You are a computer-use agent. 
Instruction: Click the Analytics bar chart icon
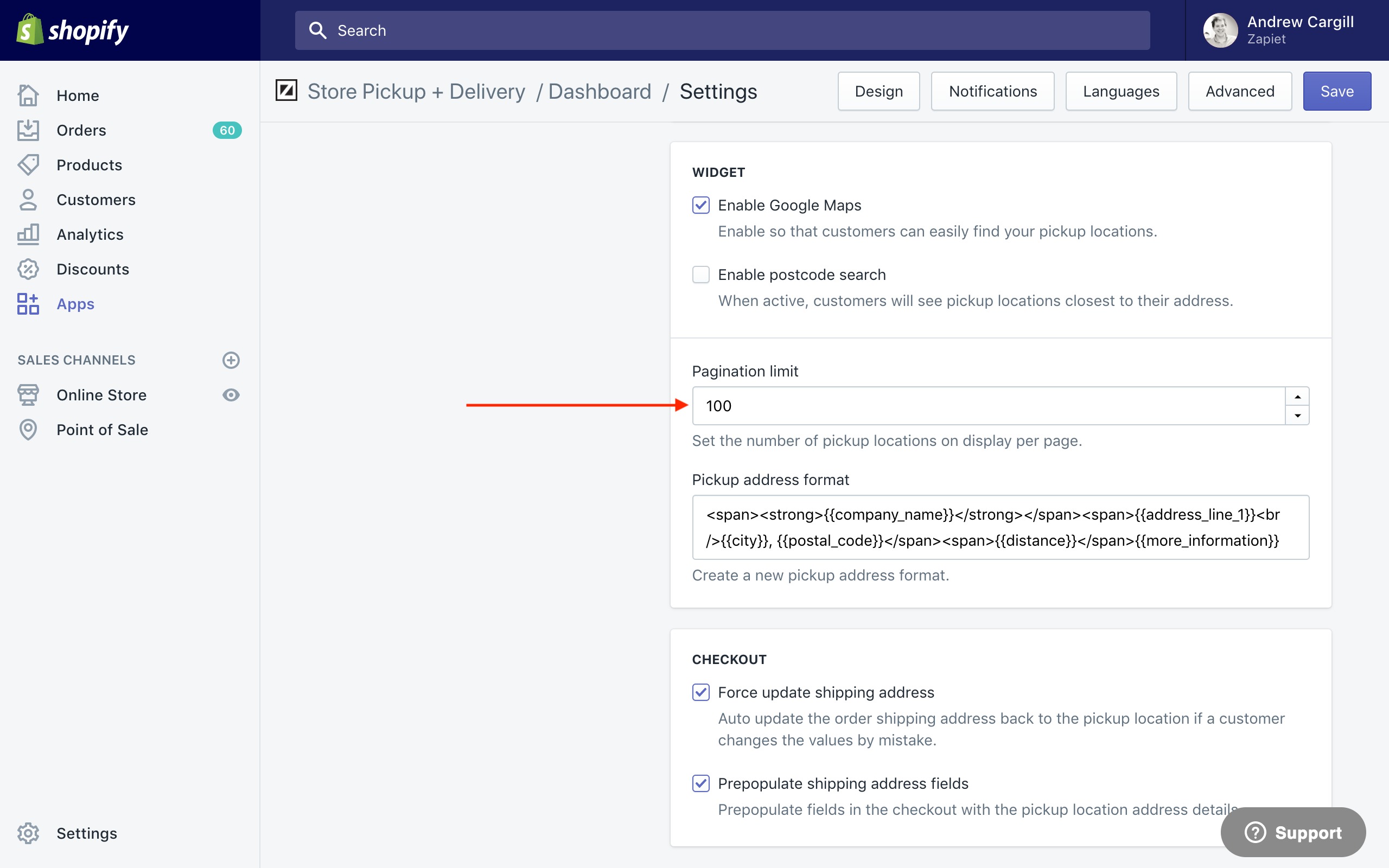click(28, 234)
